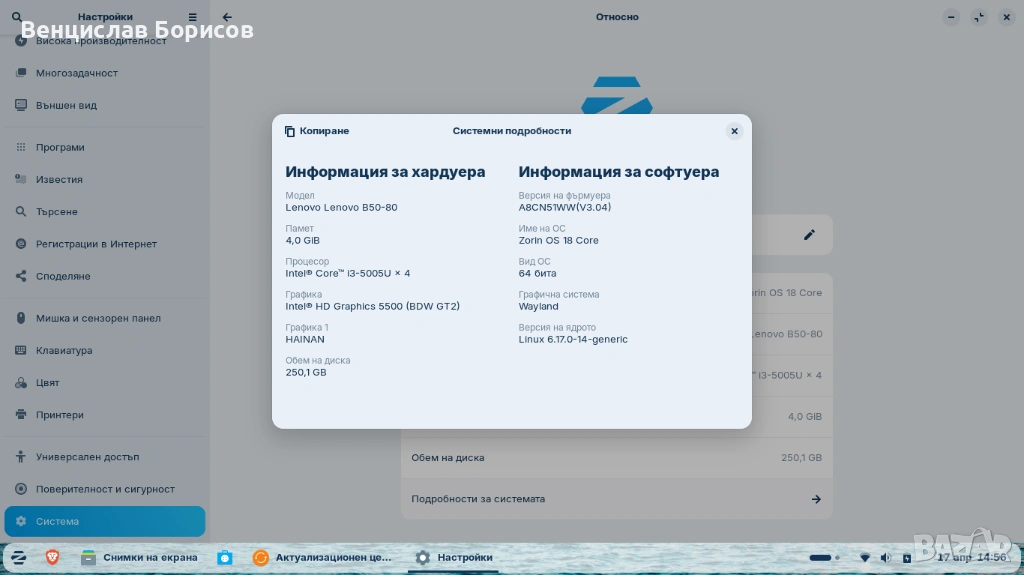Open Външен вид settings
This screenshot has height=575, width=1024.
(66, 105)
